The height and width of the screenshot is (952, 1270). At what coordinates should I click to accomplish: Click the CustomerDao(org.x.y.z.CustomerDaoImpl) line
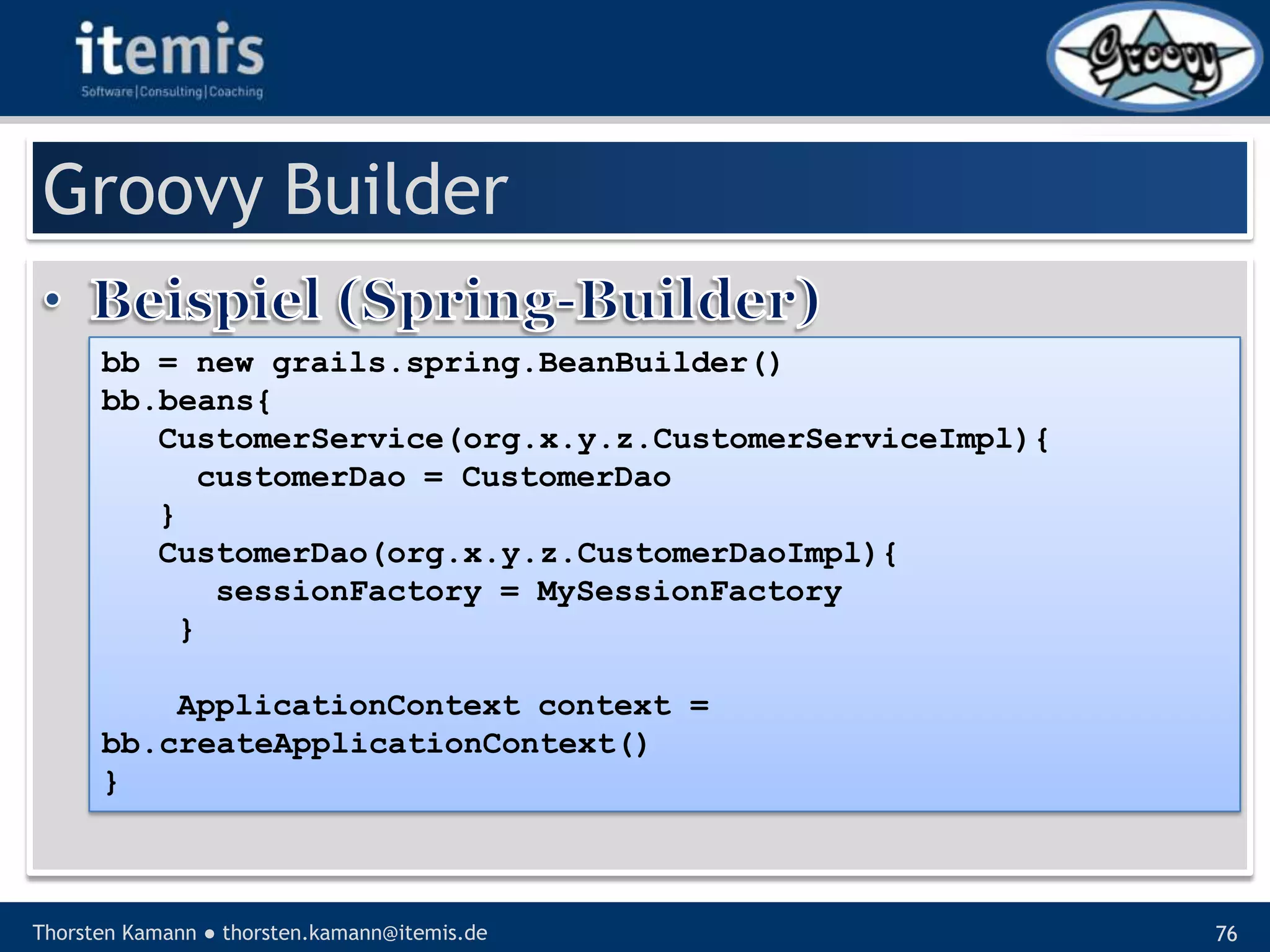(526, 554)
